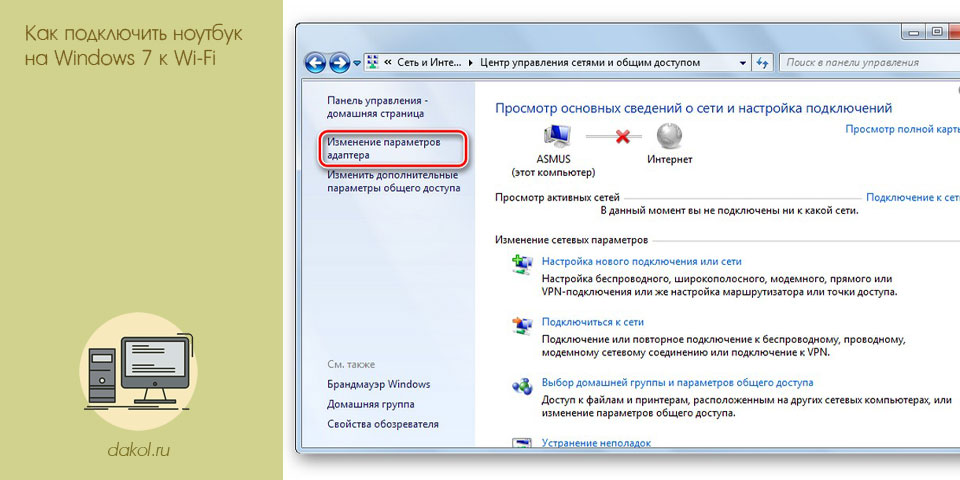Open 'Домашняя группа' sidebar link
Screen dimensions: 960x480
click(370, 404)
